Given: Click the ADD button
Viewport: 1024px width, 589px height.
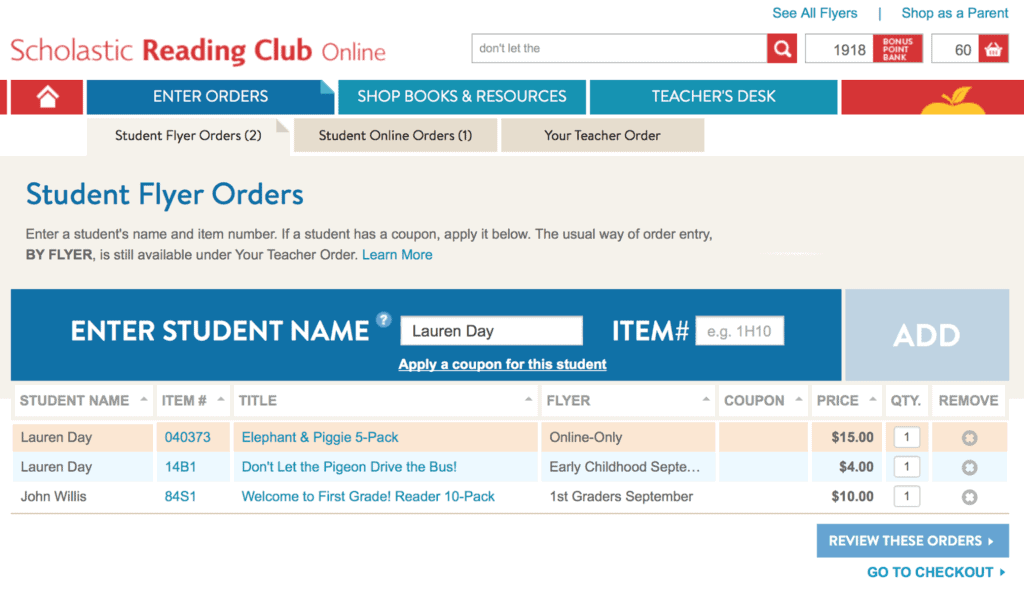Looking at the screenshot, I should click(926, 335).
